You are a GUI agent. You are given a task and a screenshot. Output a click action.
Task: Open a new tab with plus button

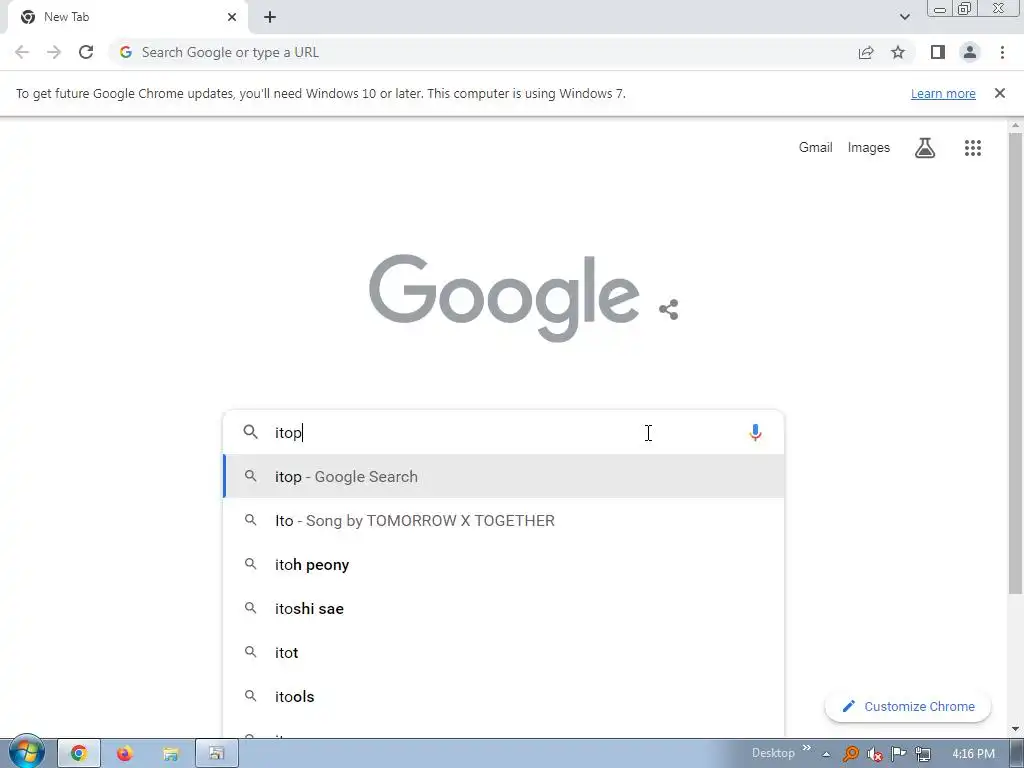click(270, 17)
